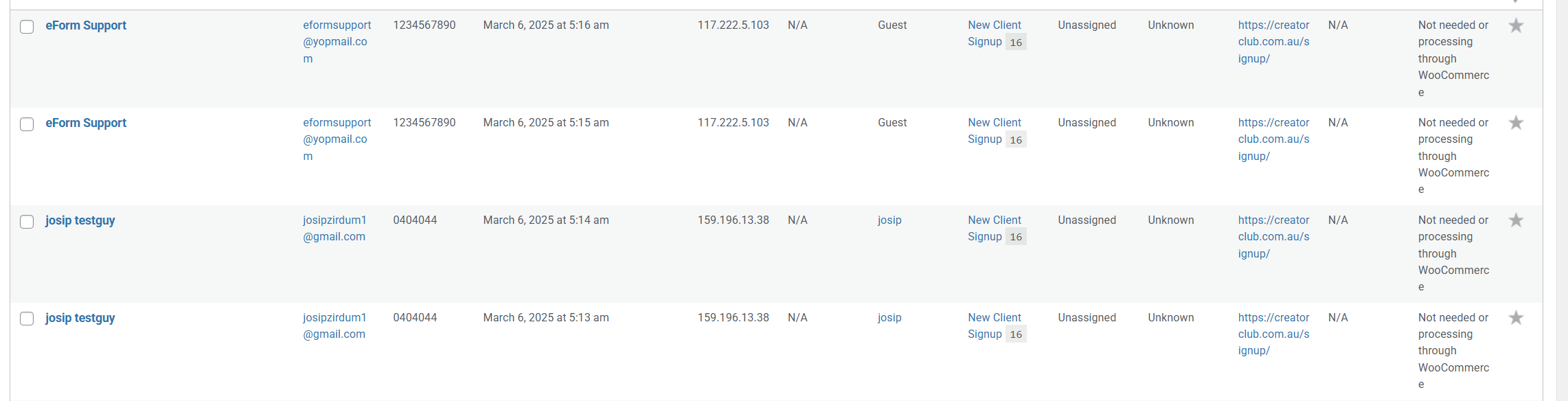Screen dimensions: 1568x401
Task: Star the 5:14 am josip testguy submission
Action: (x=1516, y=220)
